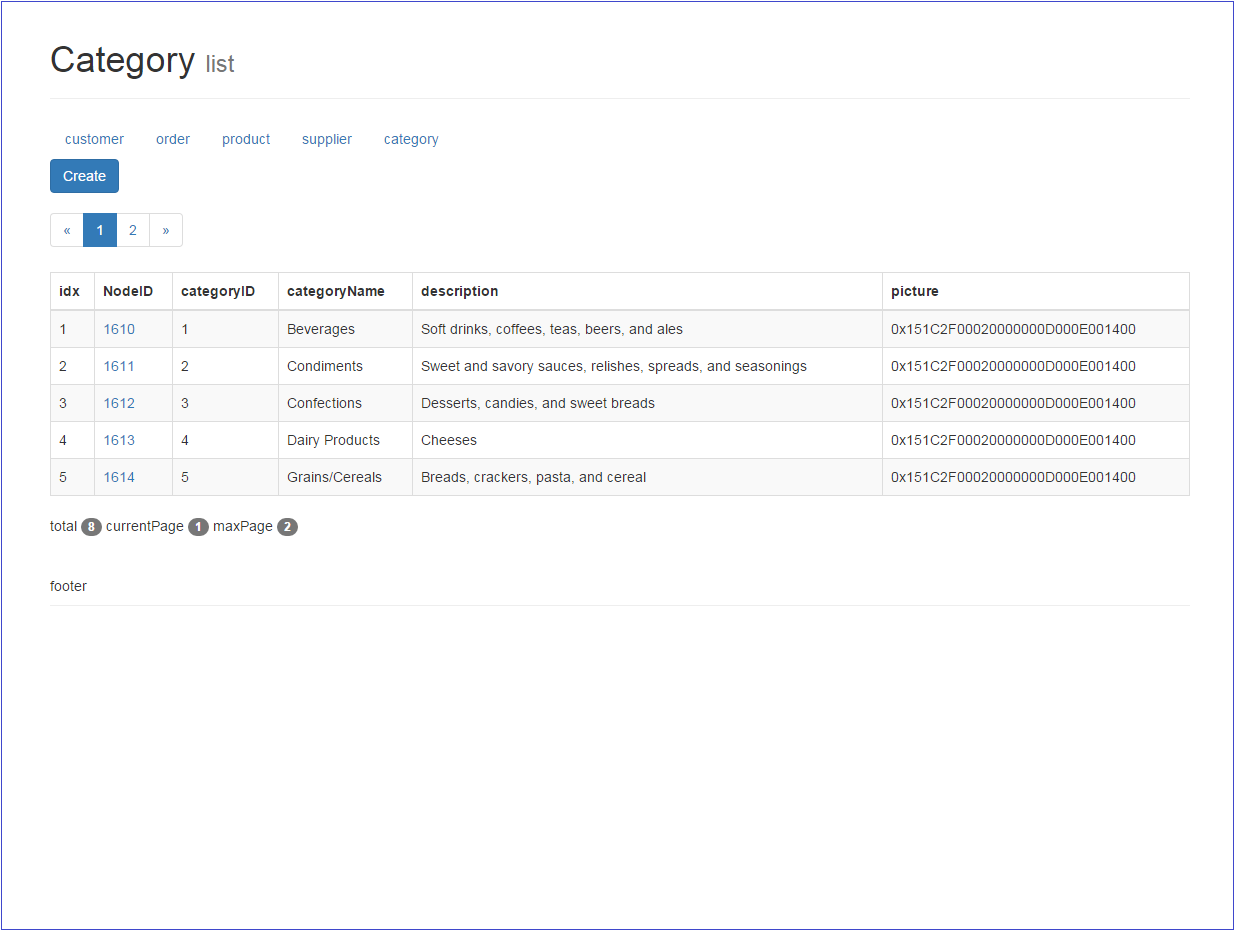Open the product navigation link

pyautogui.click(x=246, y=139)
